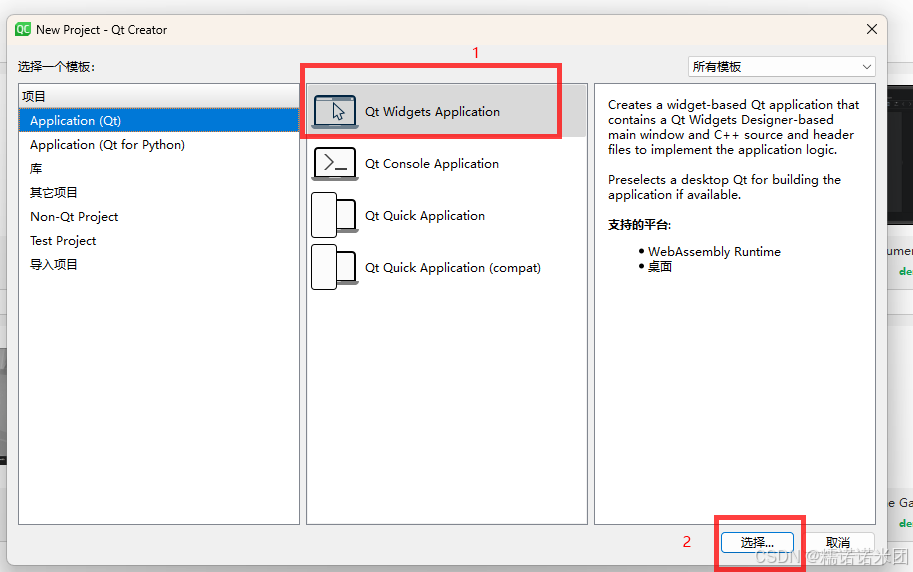This screenshot has width=913, height=572.
Task: Select the 库 category
Action: 159,169
